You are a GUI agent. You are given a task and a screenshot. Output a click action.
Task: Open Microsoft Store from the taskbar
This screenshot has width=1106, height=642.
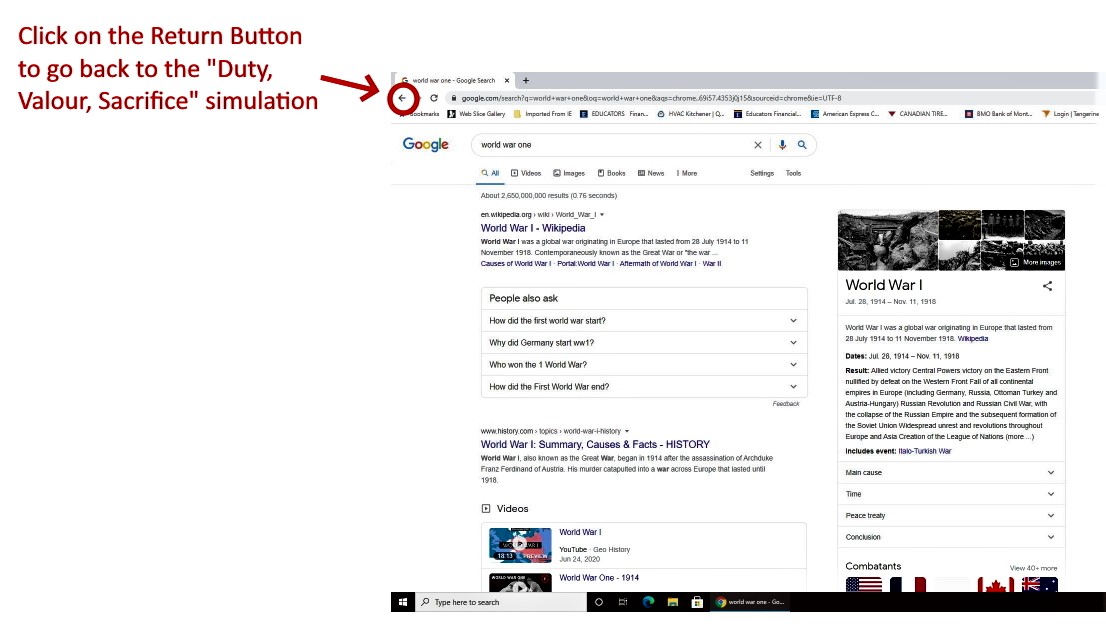click(697, 602)
